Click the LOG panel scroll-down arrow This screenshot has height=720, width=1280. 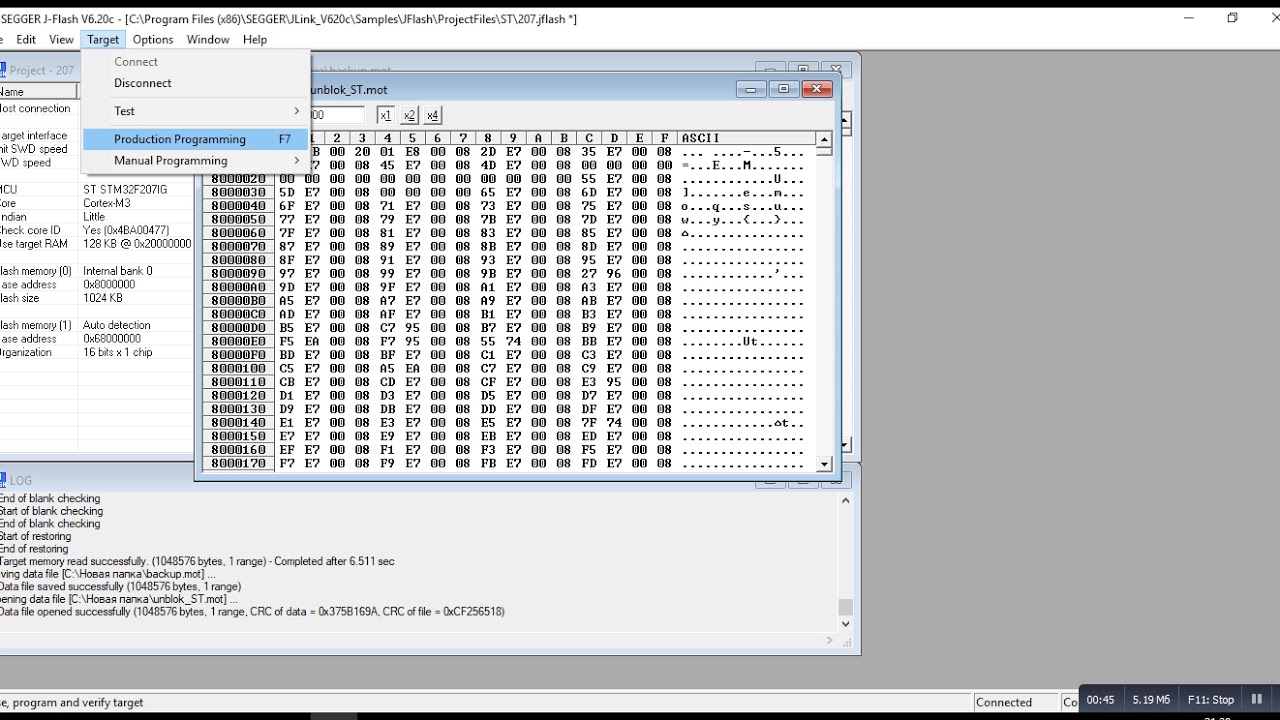846,624
